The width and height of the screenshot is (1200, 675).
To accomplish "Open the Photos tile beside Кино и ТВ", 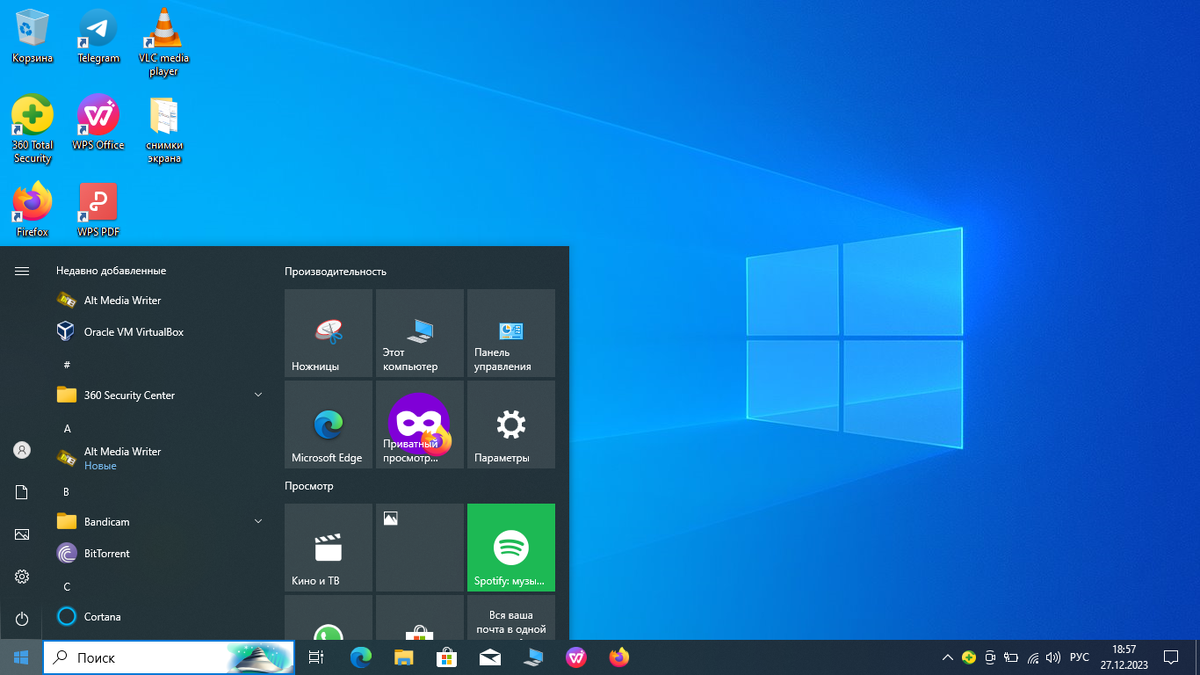I will point(419,547).
